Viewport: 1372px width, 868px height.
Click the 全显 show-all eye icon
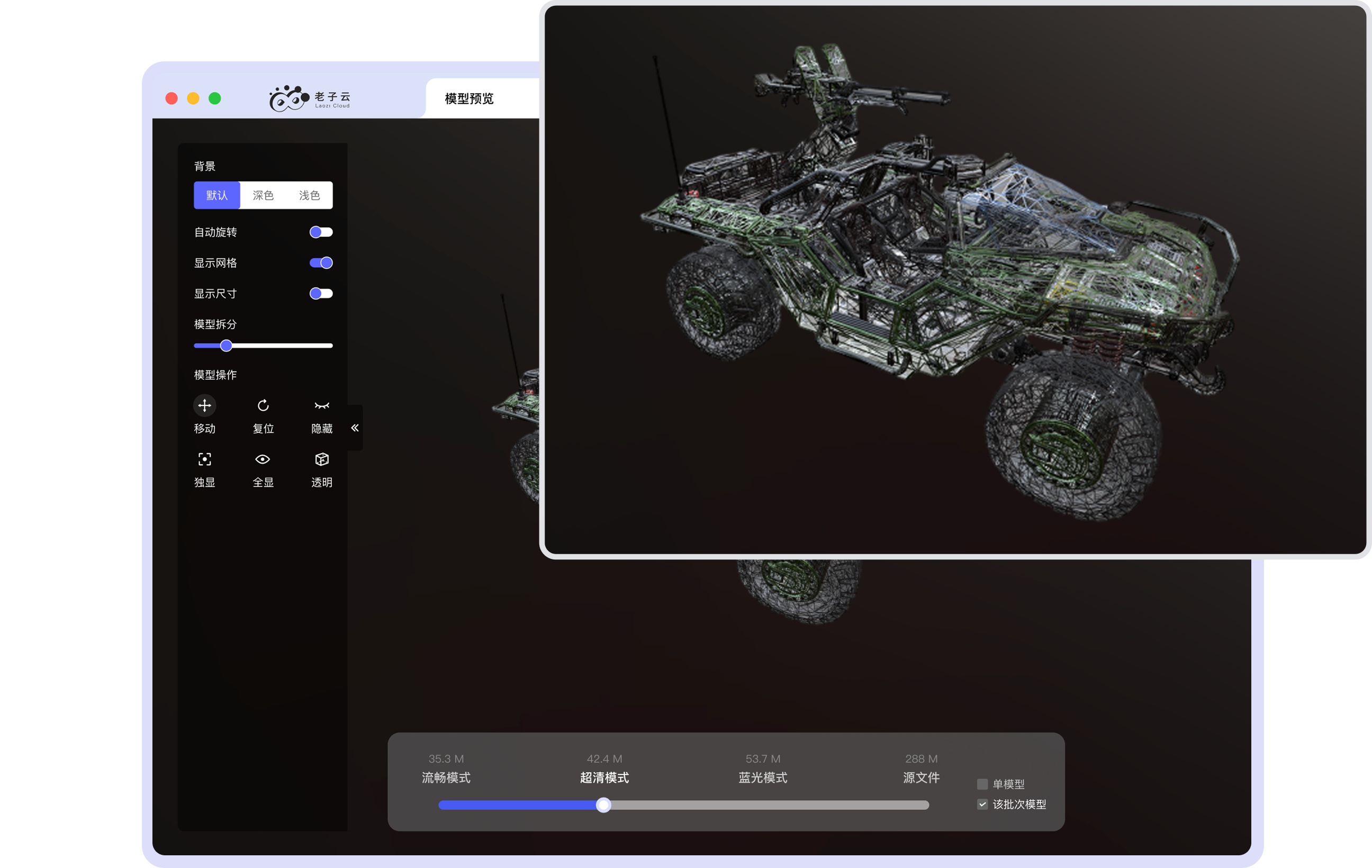[x=263, y=459]
